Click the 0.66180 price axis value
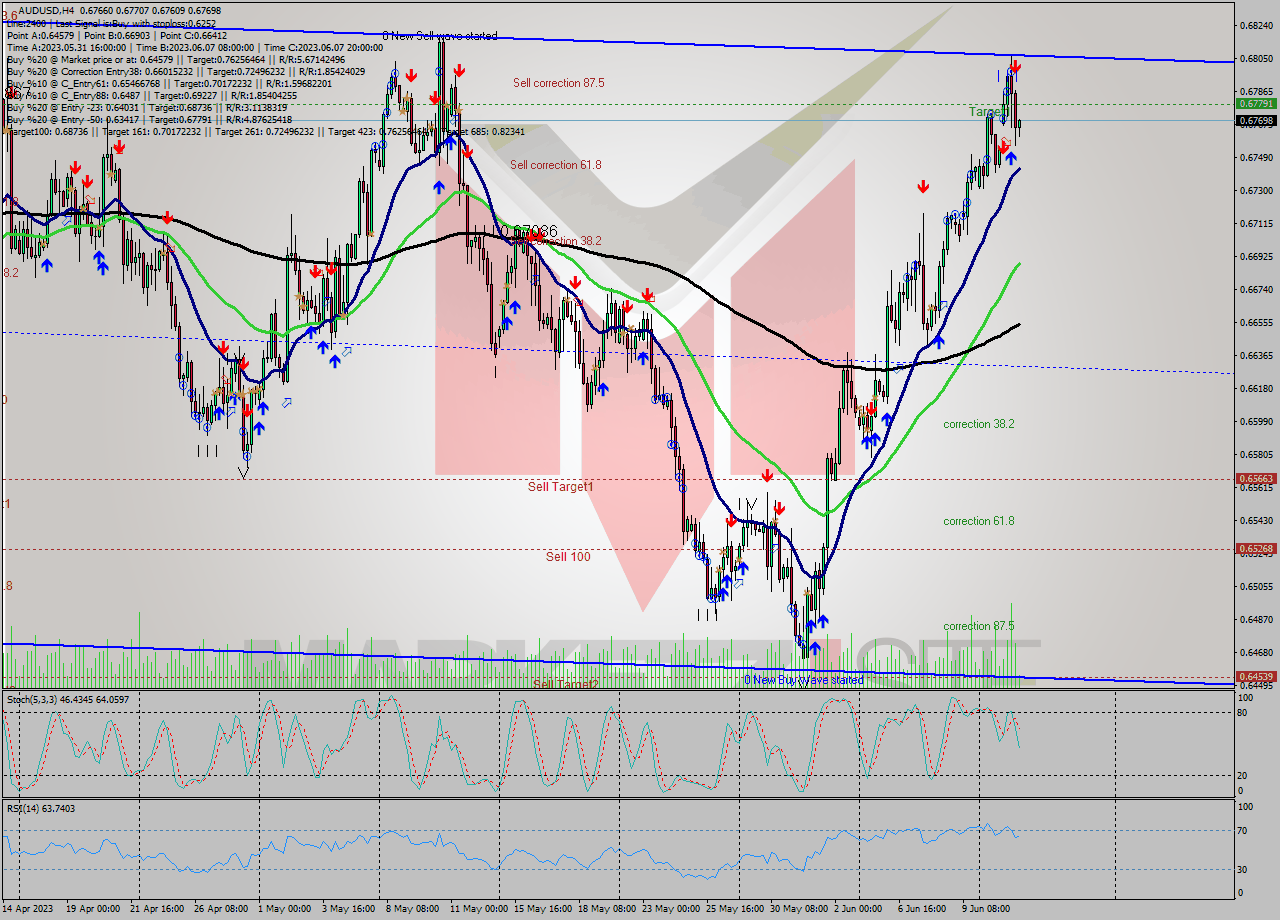 1256,389
